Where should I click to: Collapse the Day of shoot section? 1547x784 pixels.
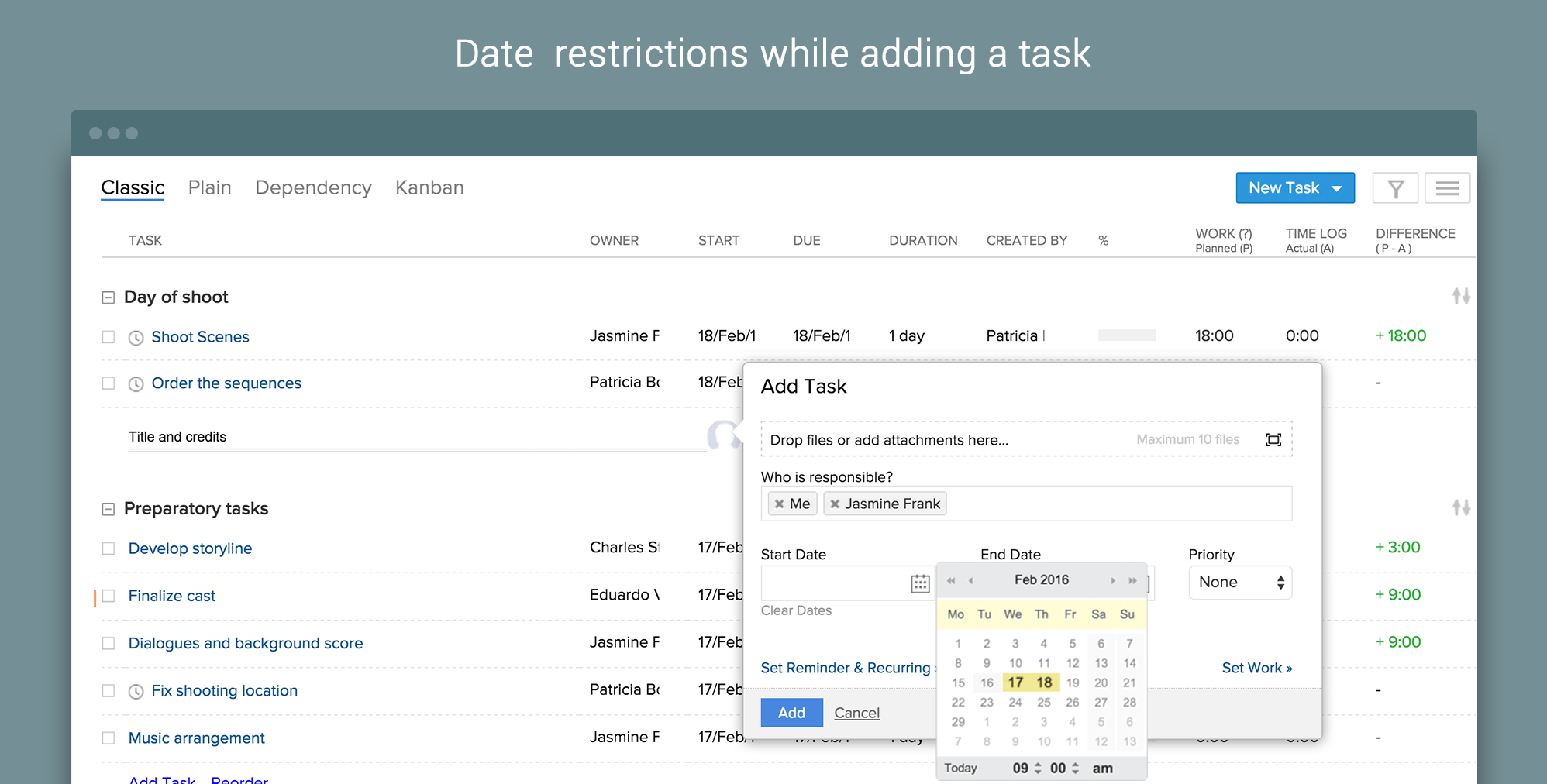[x=109, y=297]
